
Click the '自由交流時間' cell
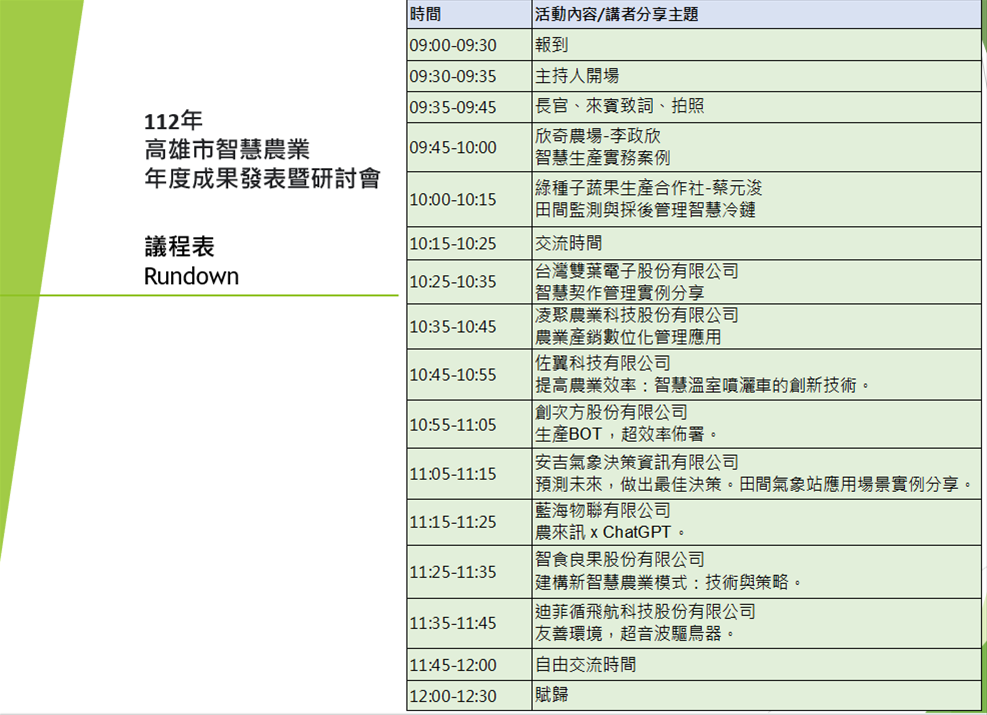click(757, 665)
